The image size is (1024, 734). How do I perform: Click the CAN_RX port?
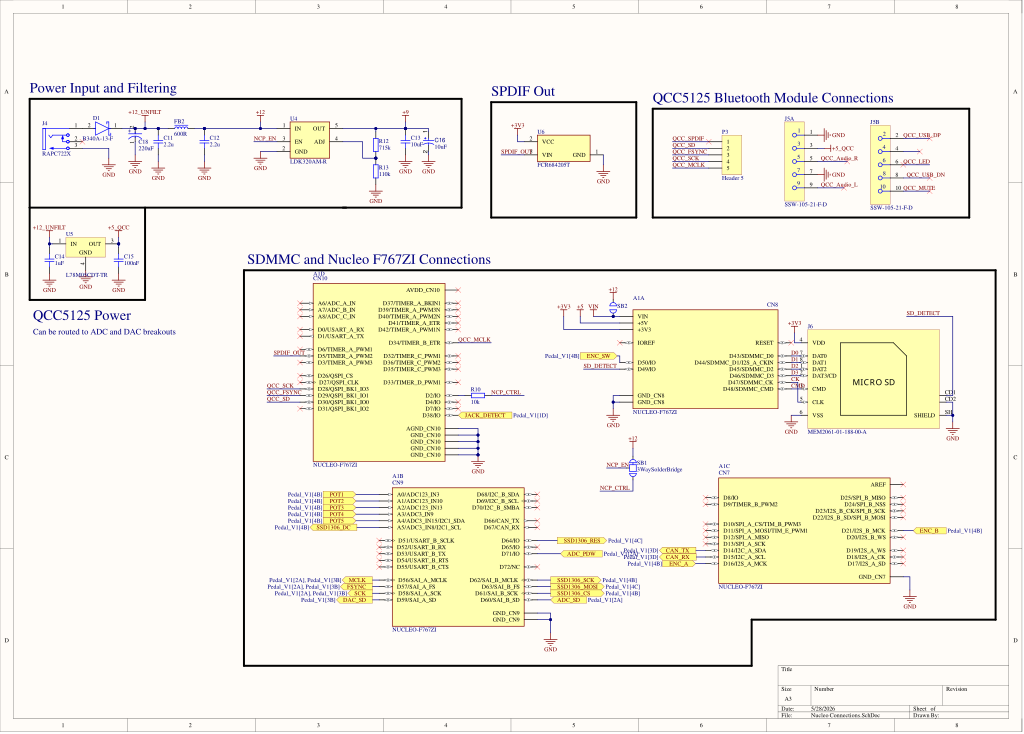(678, 557)
